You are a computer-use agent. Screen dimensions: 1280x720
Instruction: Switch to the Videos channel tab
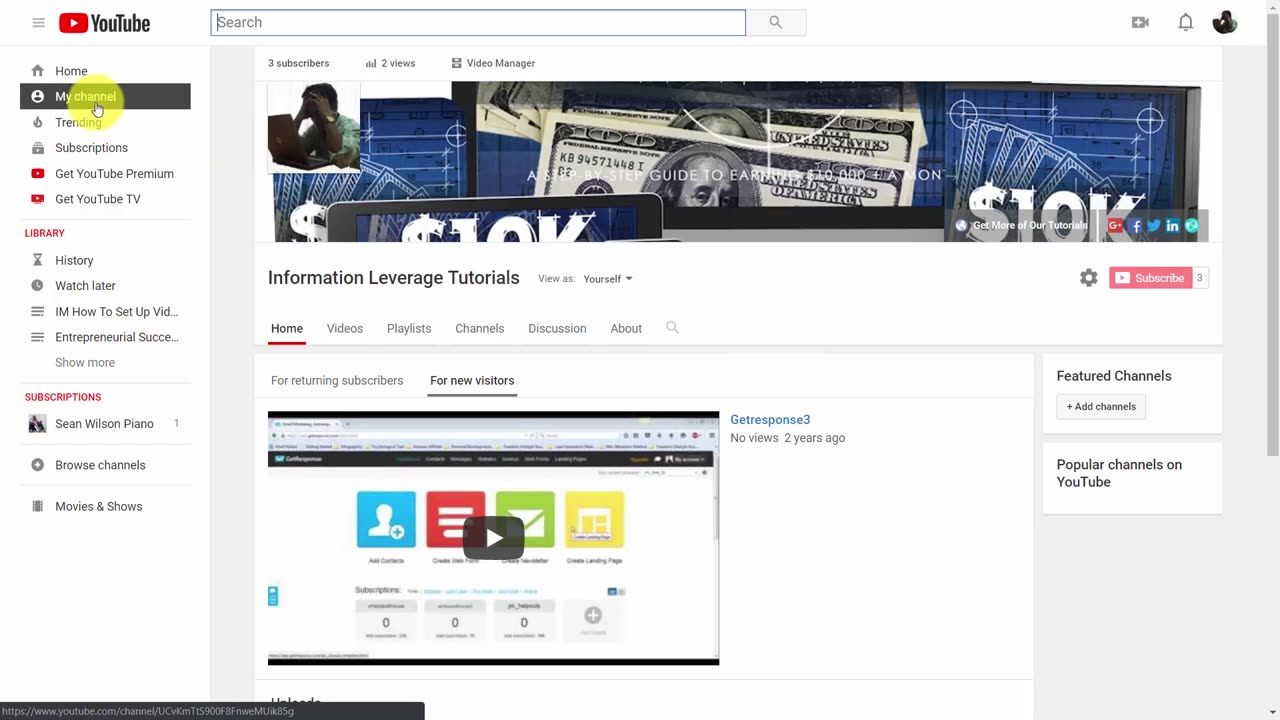[x=345, y=328]
